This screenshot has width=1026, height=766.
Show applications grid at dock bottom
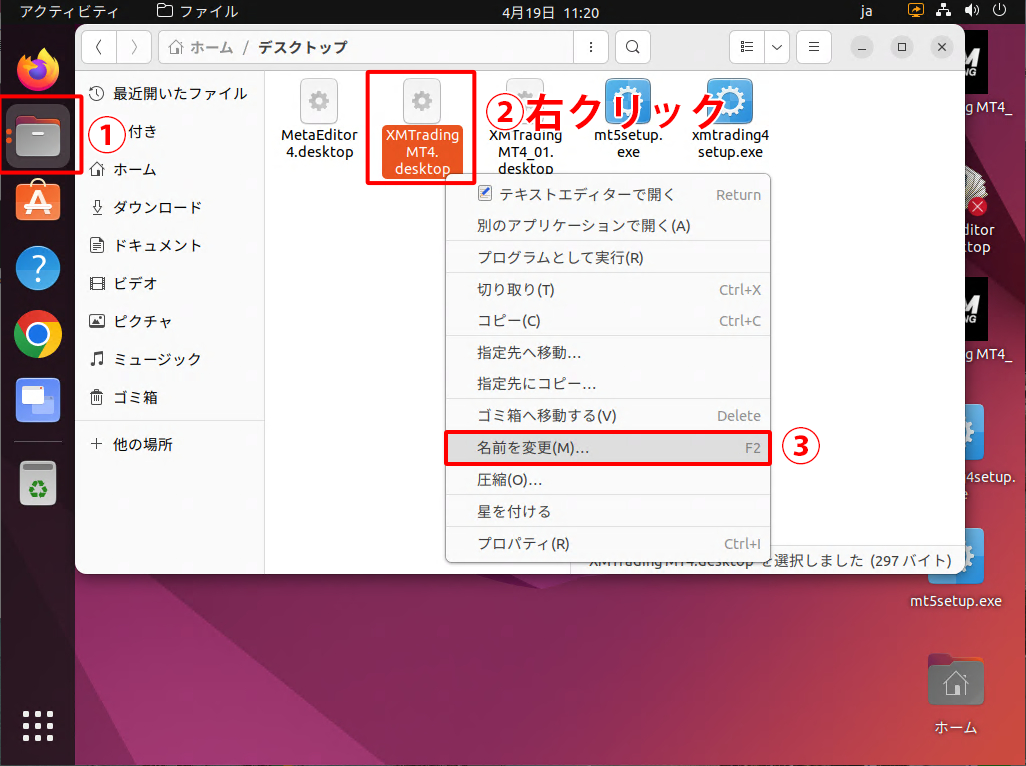pos(38,724)
